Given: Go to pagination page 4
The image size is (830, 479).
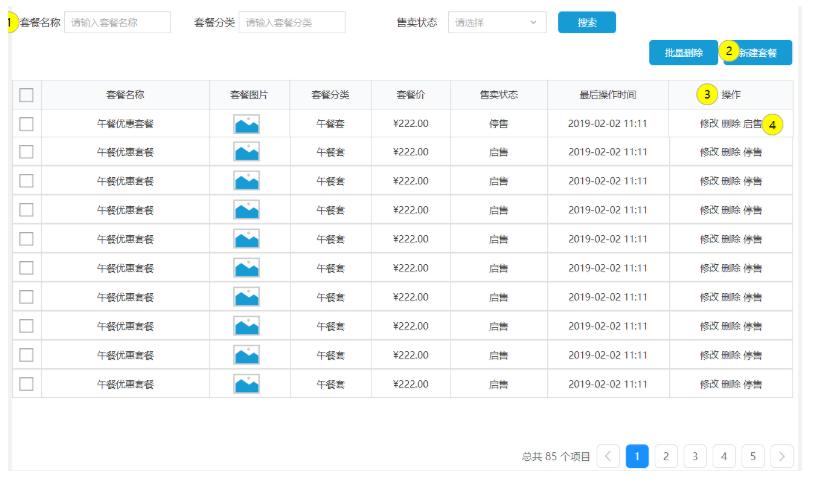Looking at the screenshot, I should pos(724,456).
